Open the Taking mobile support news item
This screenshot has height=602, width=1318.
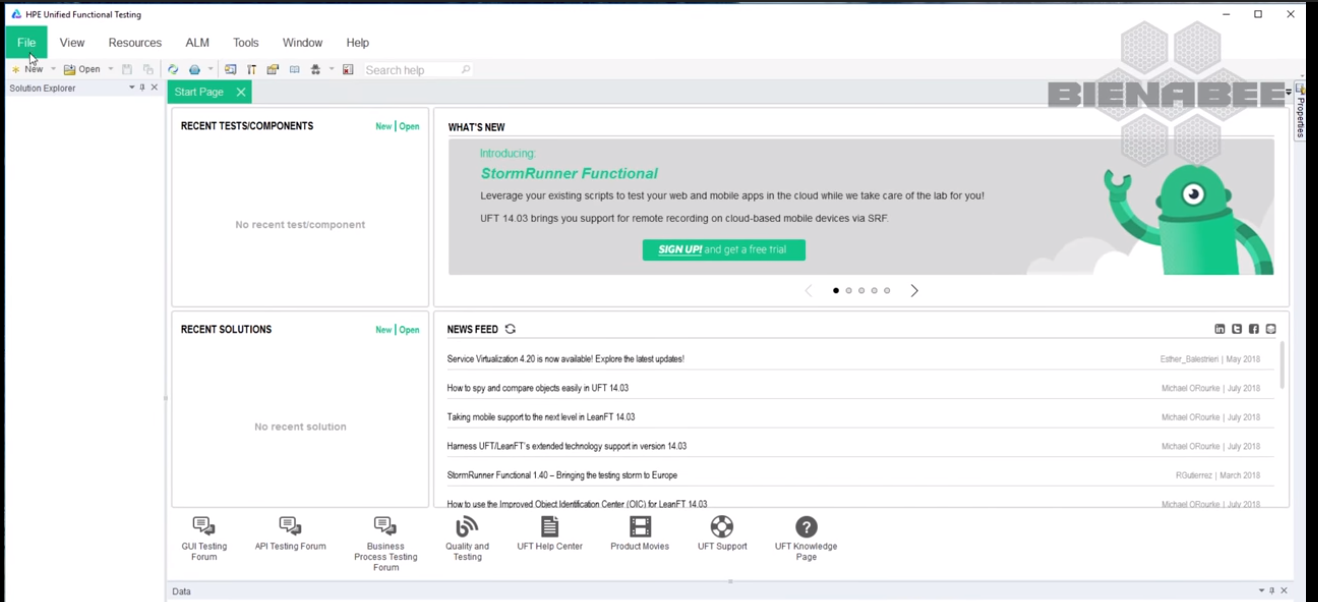541,417
